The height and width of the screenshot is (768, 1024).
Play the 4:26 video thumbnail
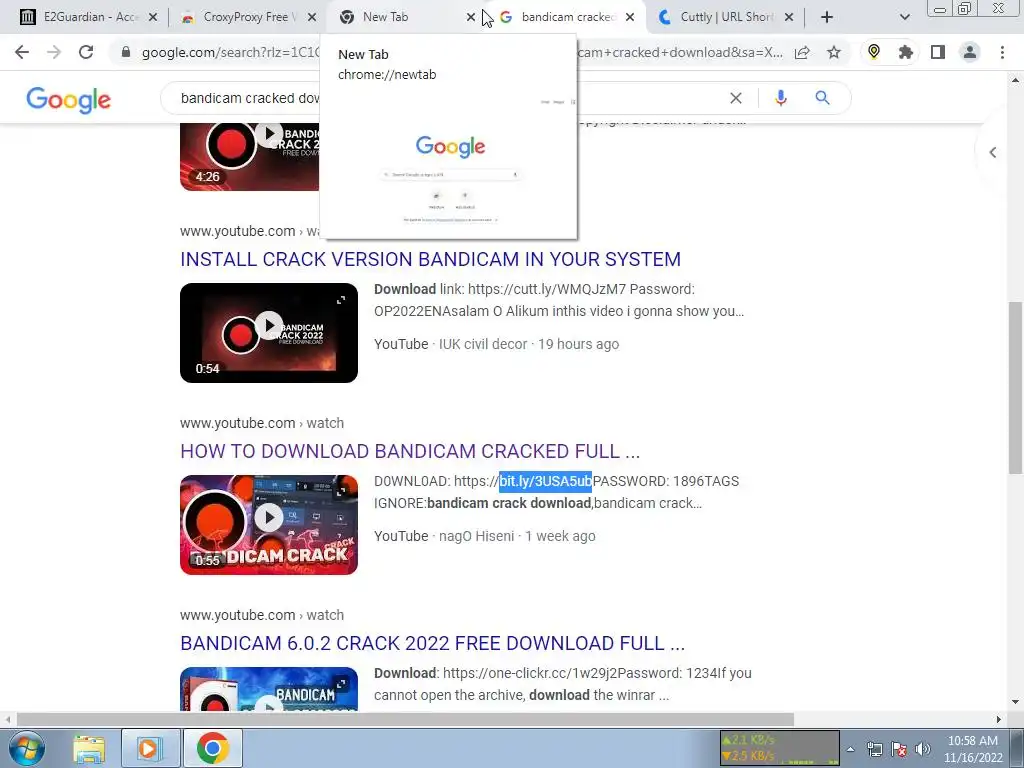click(x=249, y=157)
